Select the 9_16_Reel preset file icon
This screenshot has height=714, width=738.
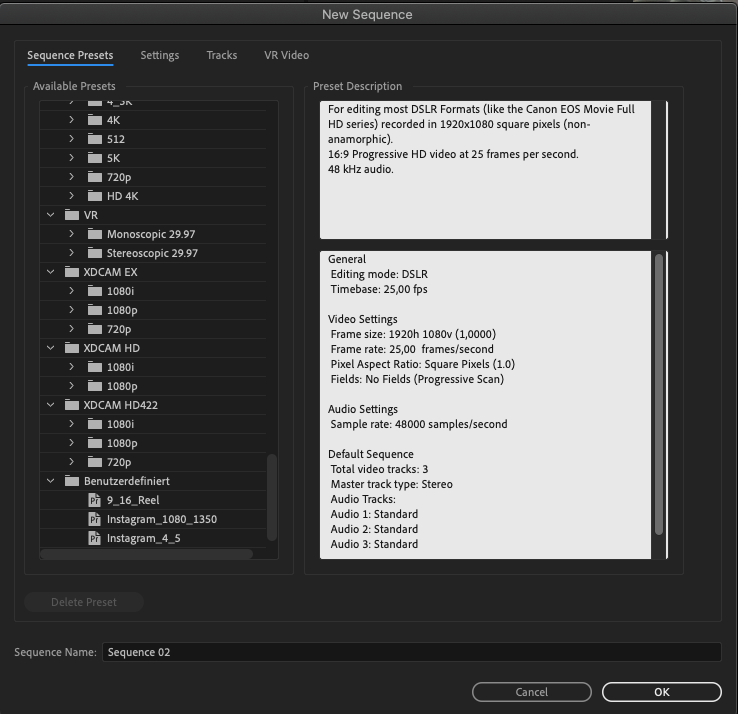point(95,500)
